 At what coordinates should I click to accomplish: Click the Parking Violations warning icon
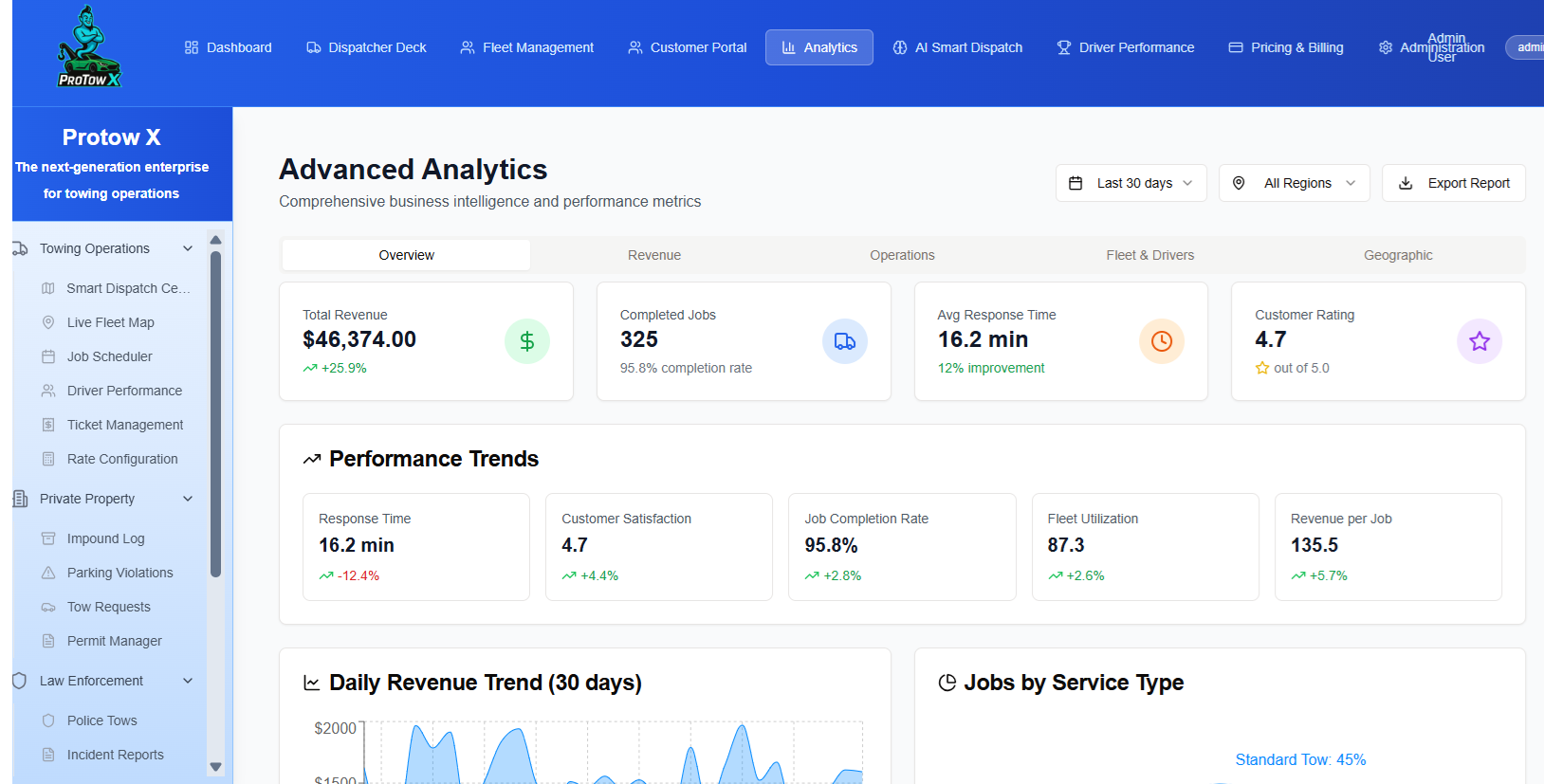click(x=48, y=573)
